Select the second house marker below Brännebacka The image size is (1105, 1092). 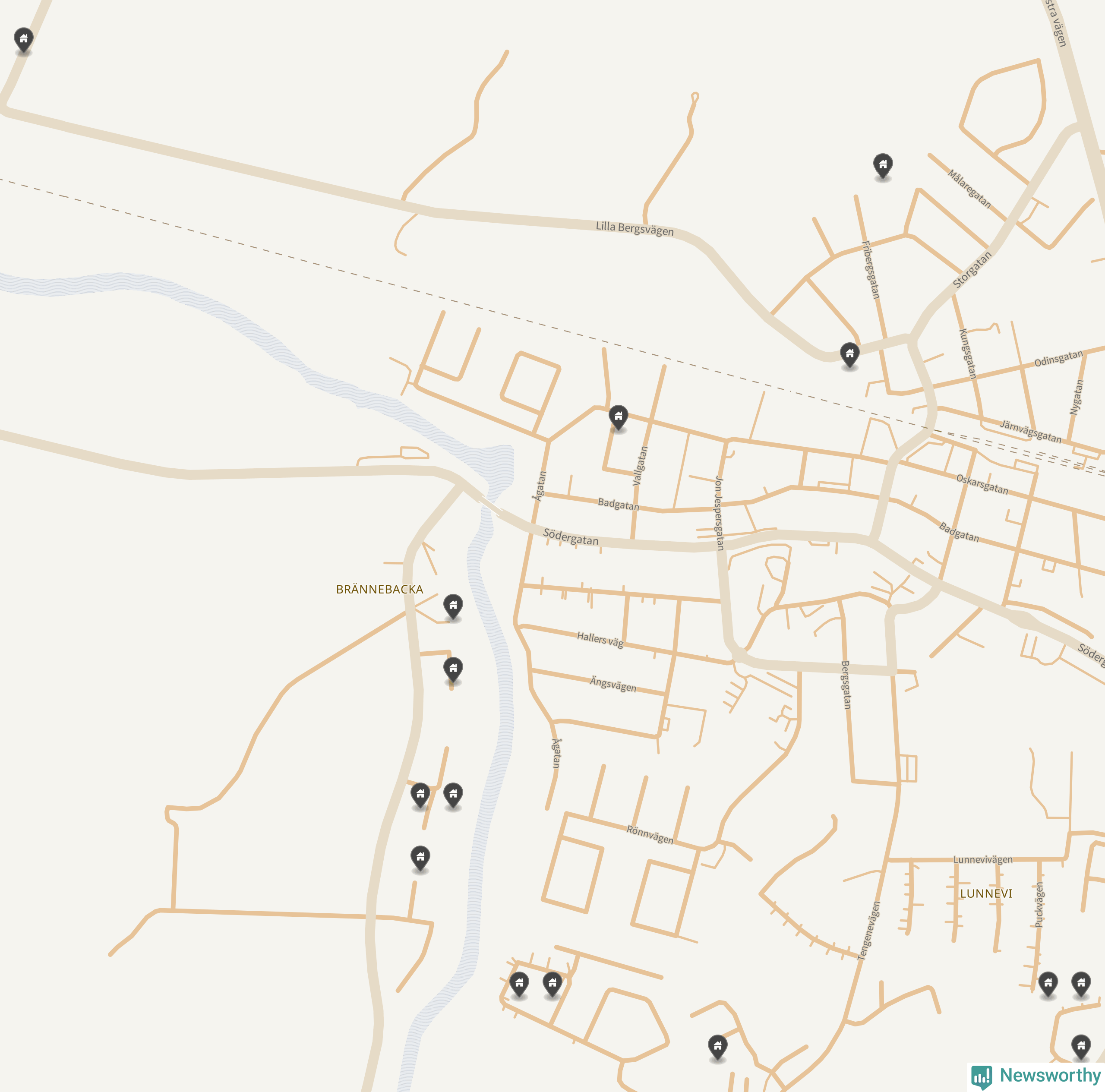453,670
